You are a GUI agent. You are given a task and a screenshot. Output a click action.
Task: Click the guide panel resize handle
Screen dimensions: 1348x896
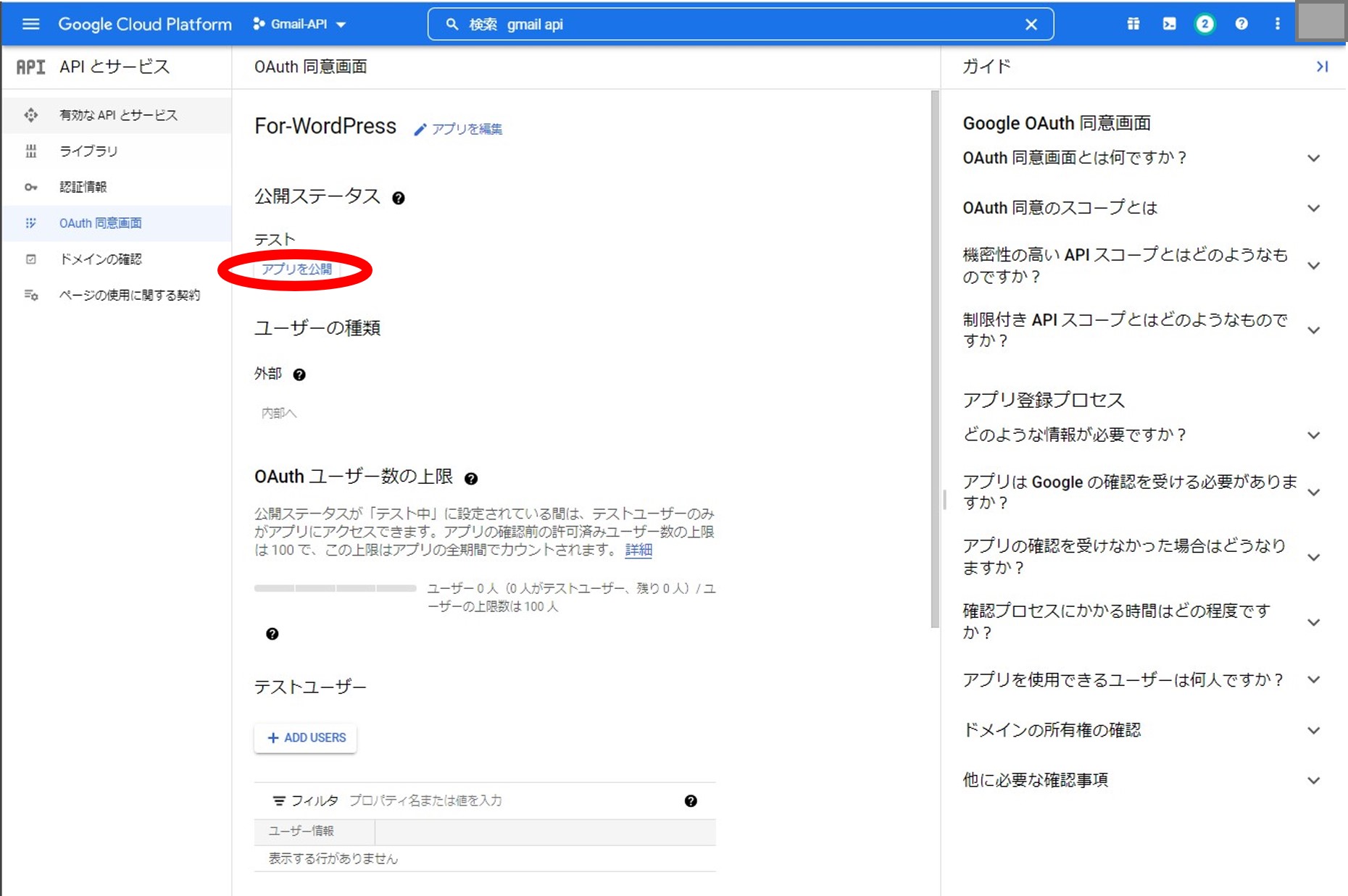944,500
